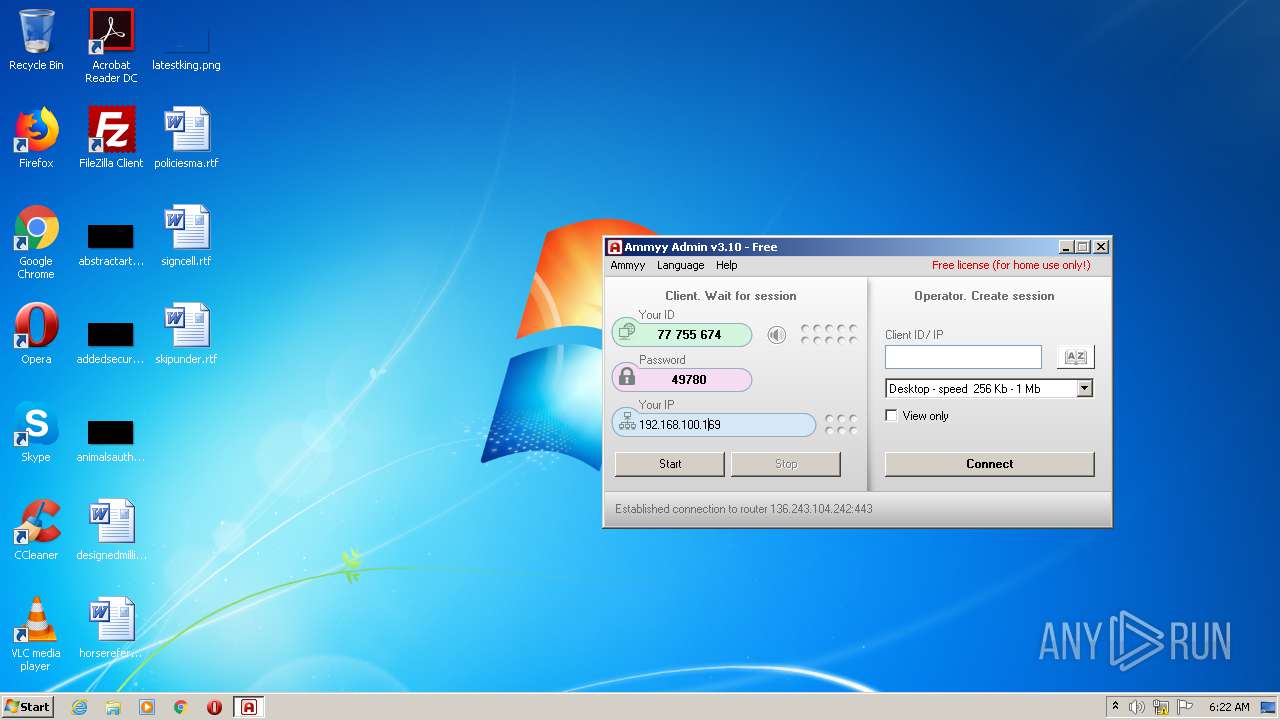Open Windows Explorer folder in taskbar
The width and height of the screenshot is (1280, 720).
click(113, 707)
